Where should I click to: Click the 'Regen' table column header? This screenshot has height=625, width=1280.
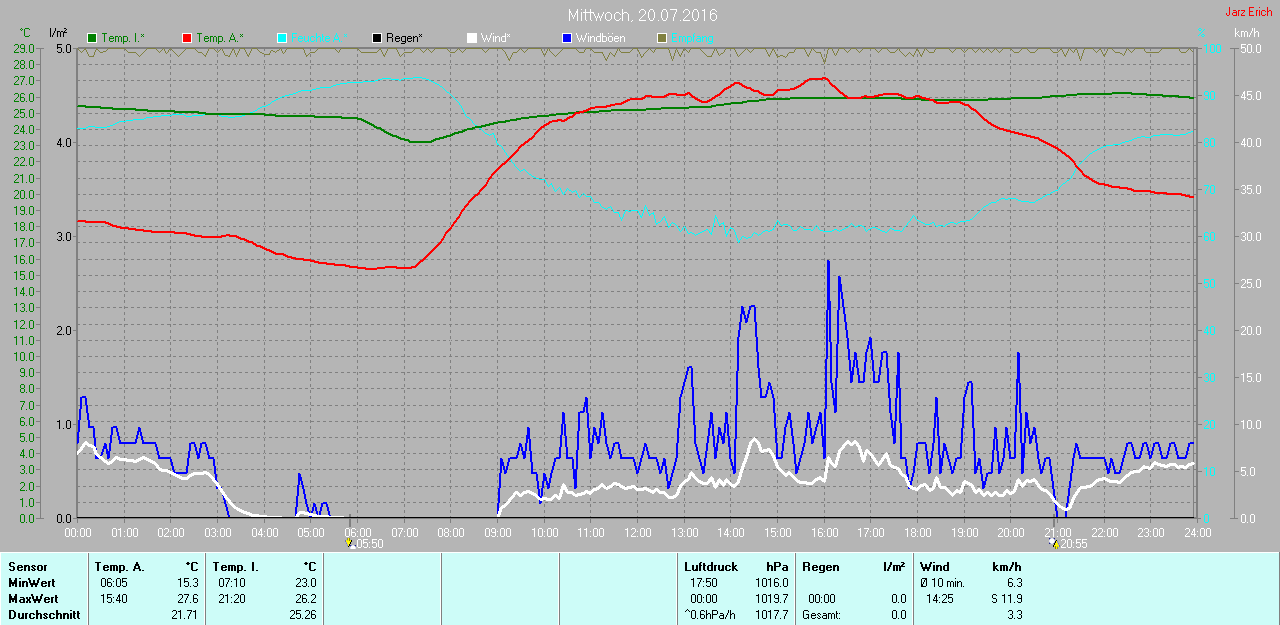tap(820, 567)
